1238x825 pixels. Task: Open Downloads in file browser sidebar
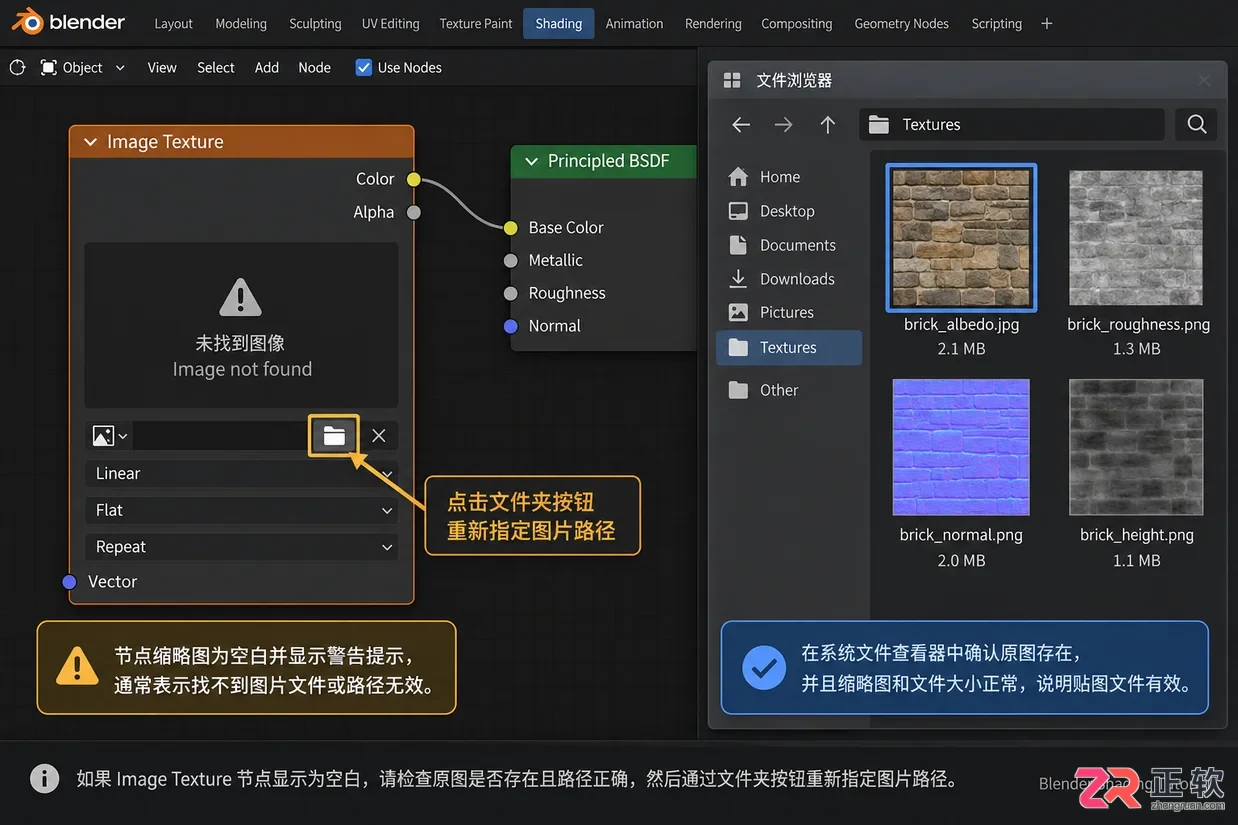point(782,279)
